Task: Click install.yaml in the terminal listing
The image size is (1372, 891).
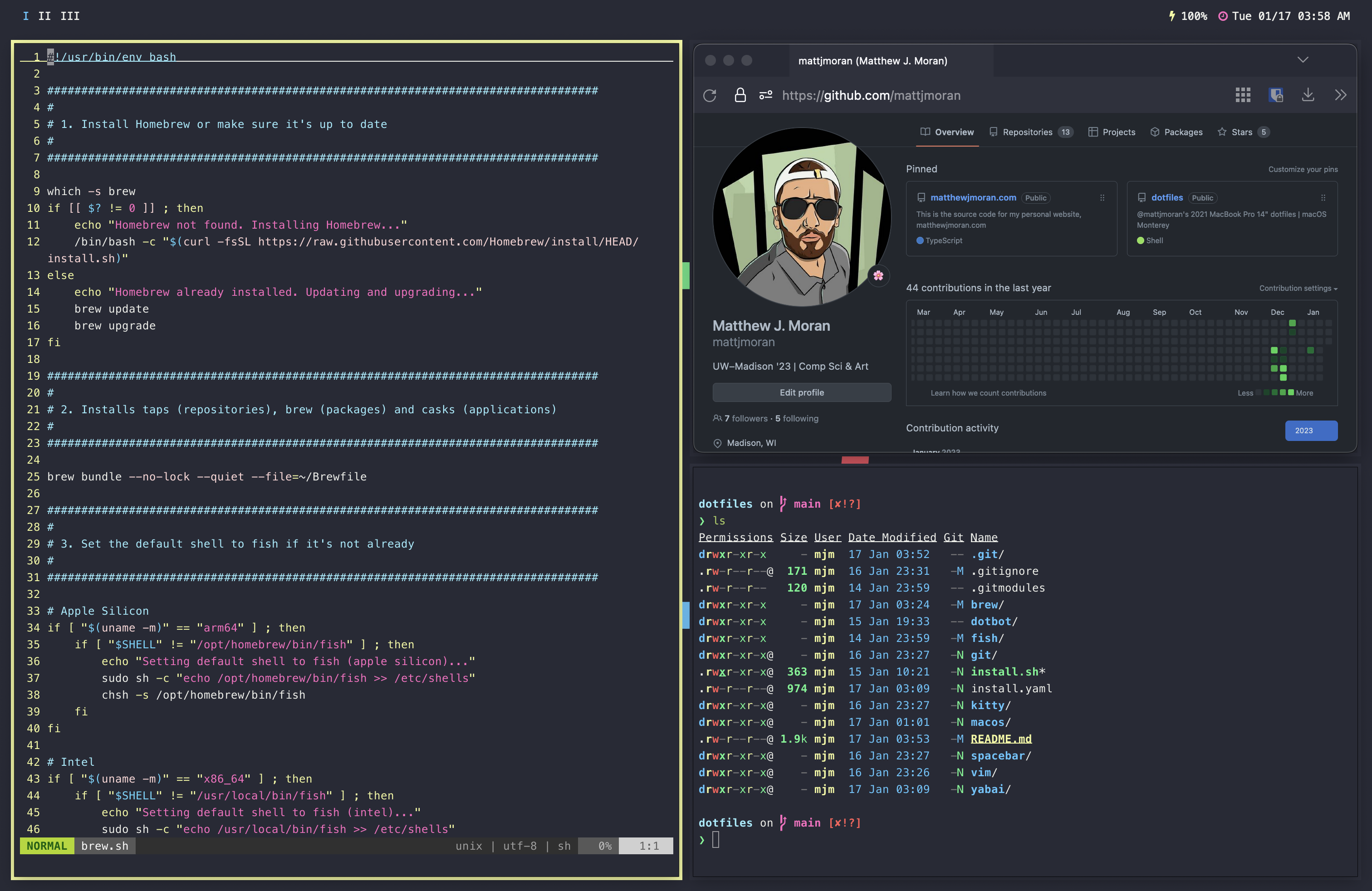Action: (1011, 688)
